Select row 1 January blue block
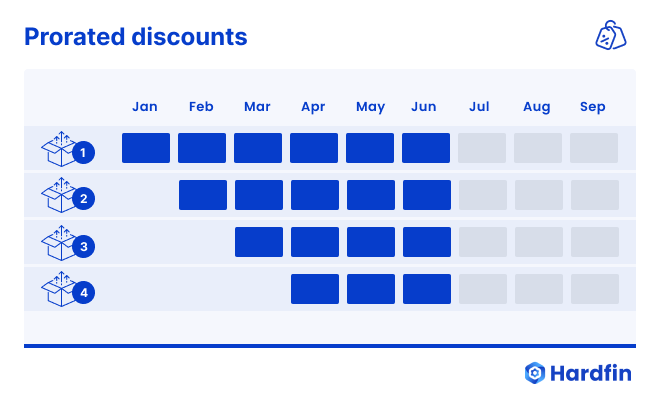The image size is (660, 398). (146, 148)
